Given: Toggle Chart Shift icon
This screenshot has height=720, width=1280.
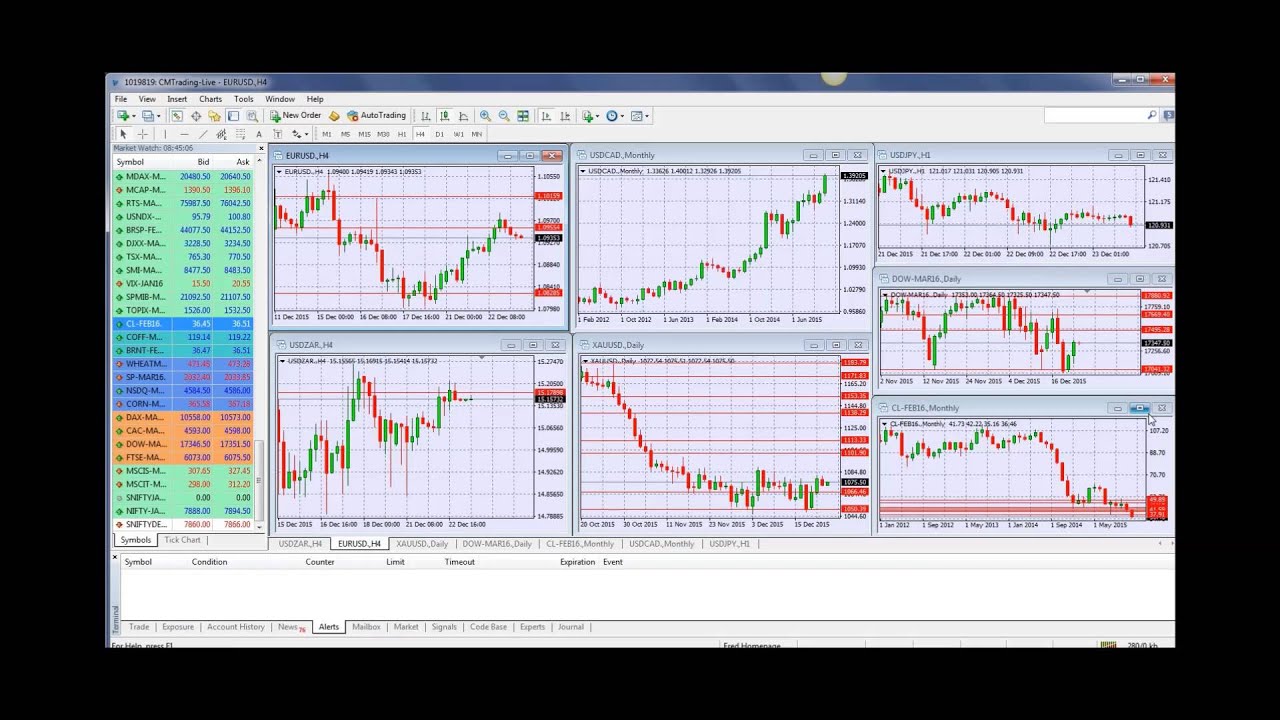Looking at the screenshot, I should click(565, 116).
